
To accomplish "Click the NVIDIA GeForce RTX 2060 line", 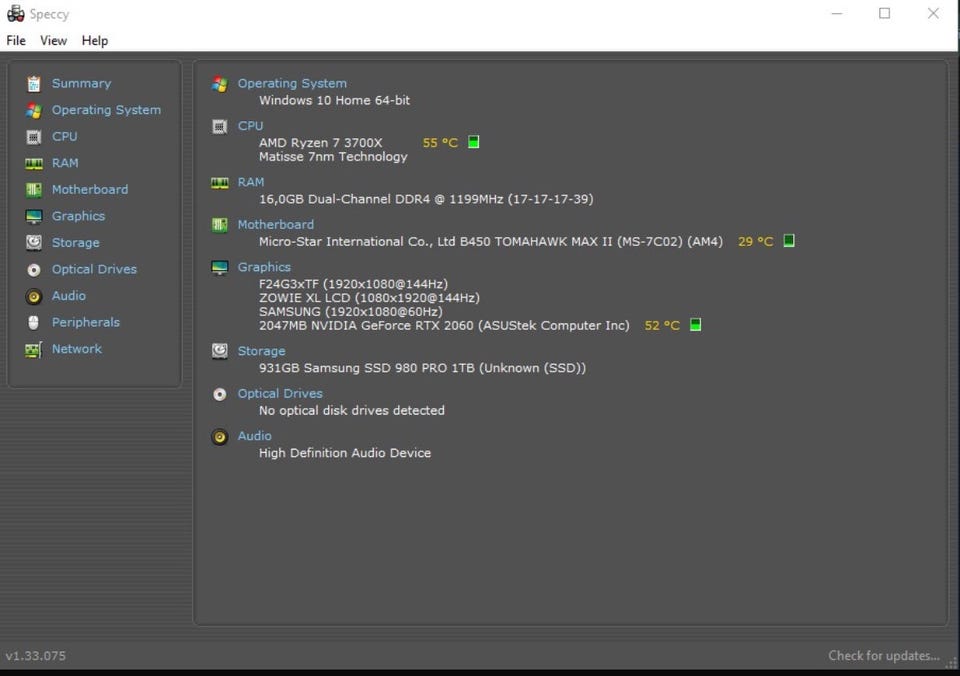I will 444,325.
